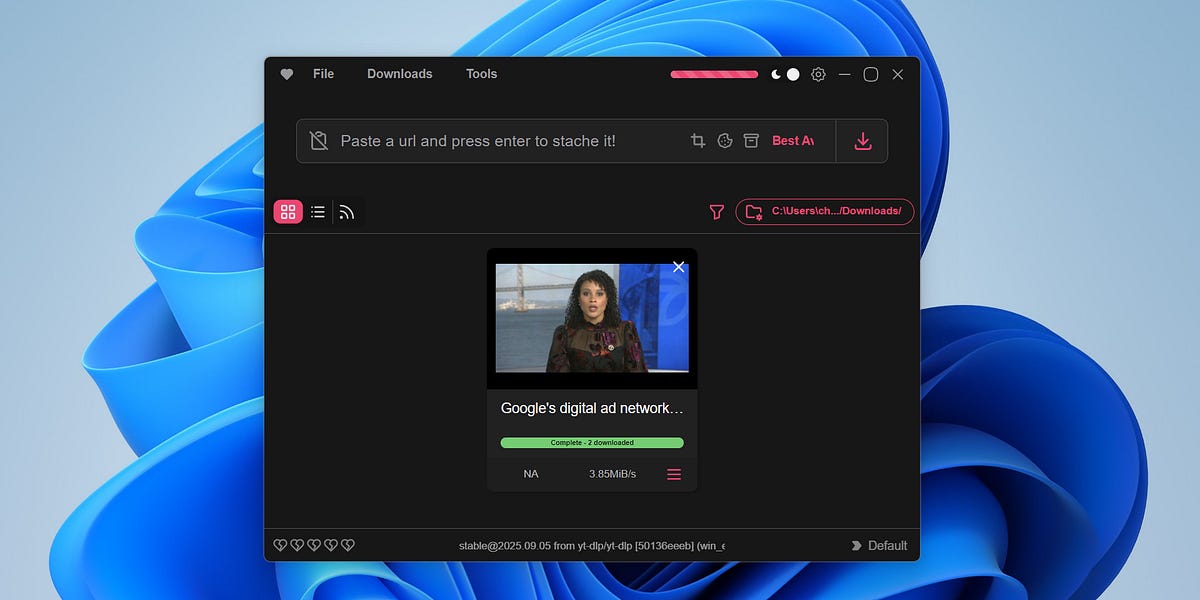Viewport: 1200px width, 600px height.
Task: Remove the video card with its X button
Action: (x=679, y=267)
